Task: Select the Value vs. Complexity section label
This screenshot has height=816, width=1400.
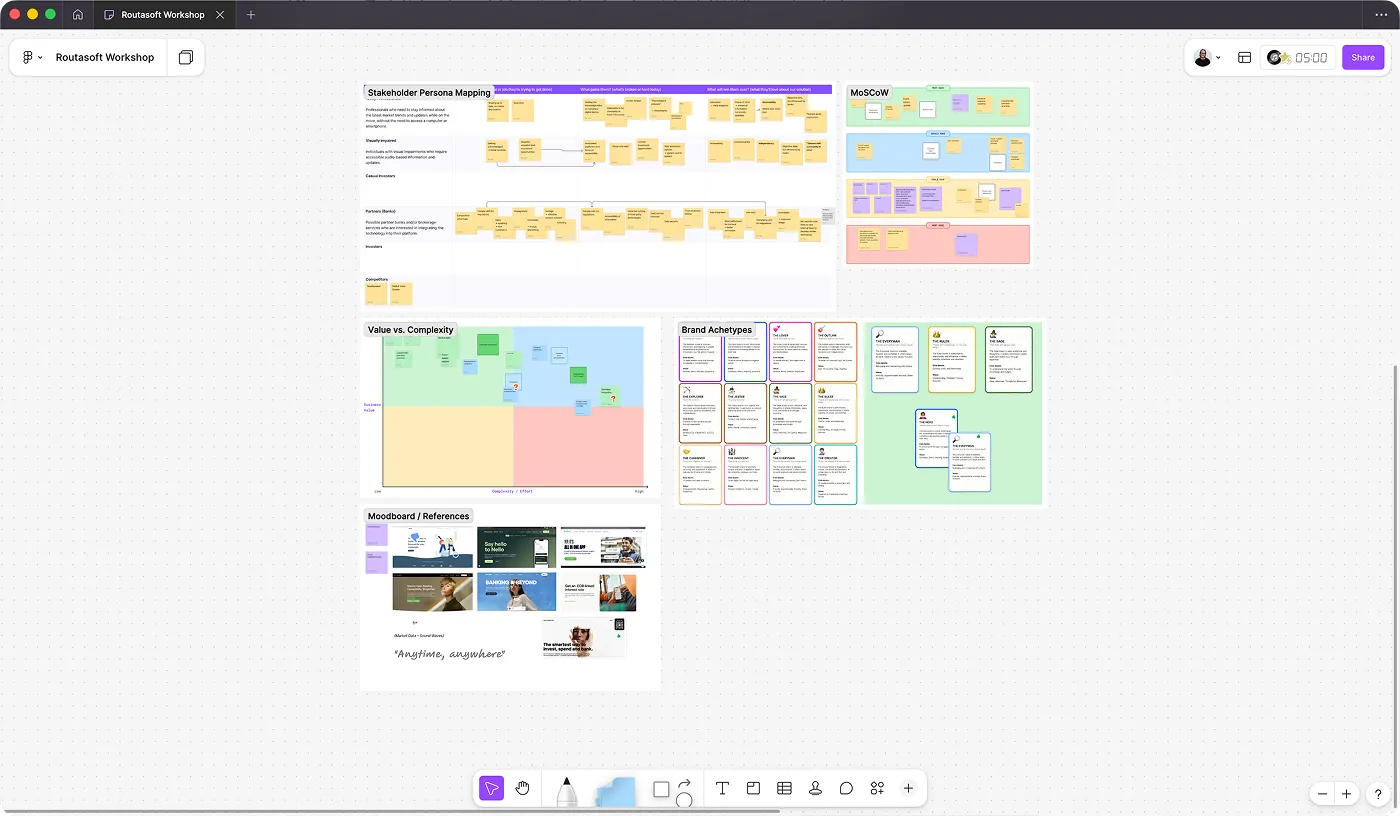Action: [410, 330]
